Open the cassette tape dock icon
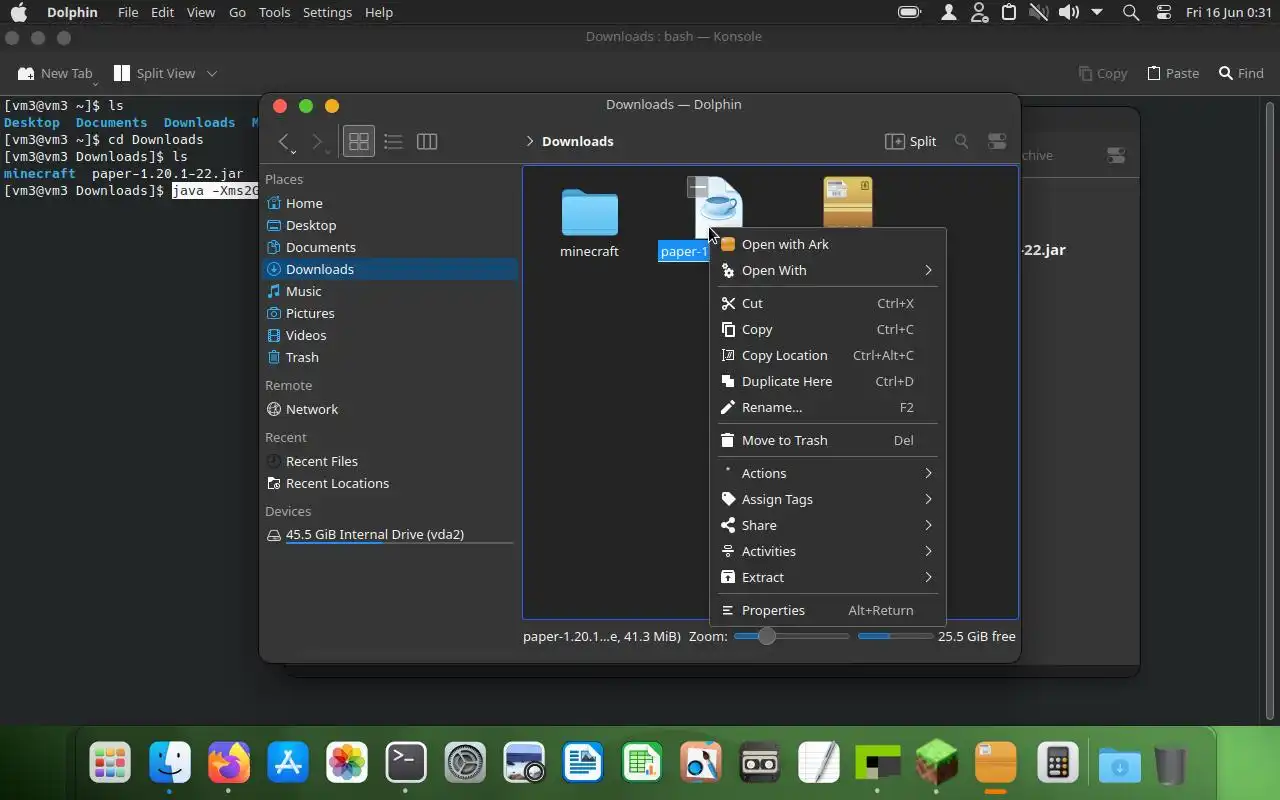Screen dimensions: 1280x800 (x=760, y=764)
